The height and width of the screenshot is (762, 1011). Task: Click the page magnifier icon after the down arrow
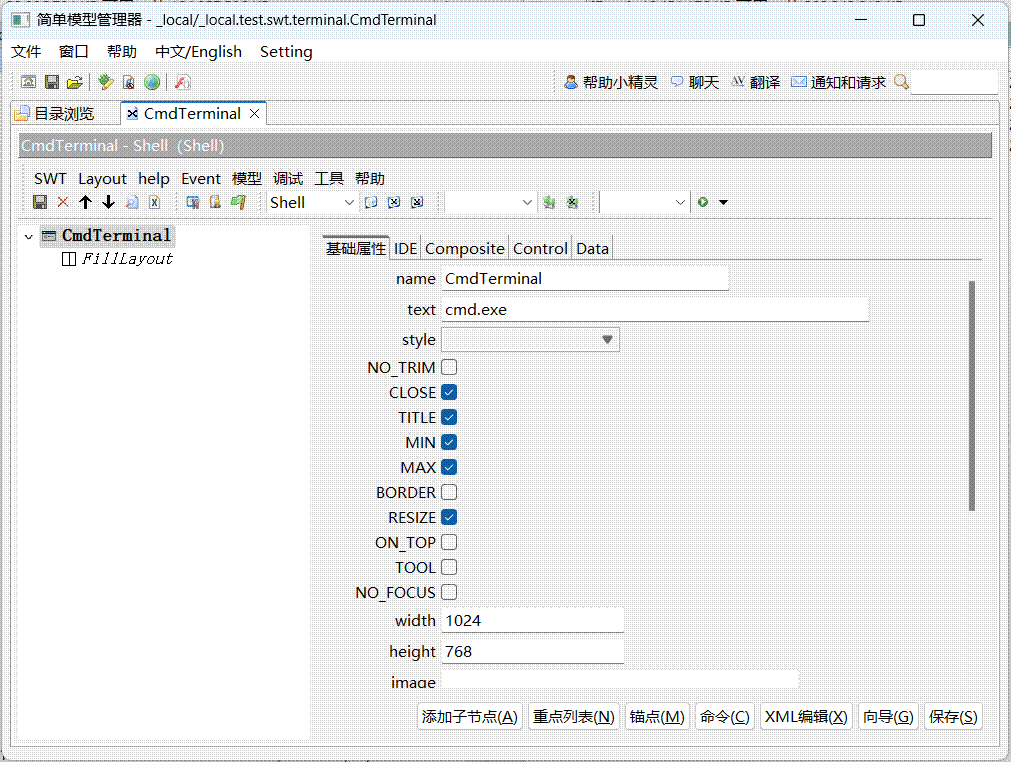tap(132, 202)
